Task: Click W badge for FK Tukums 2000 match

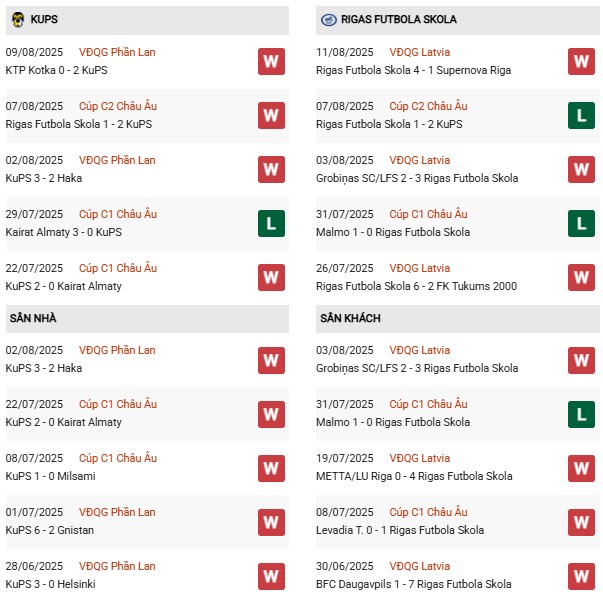Action: [581, 278]
